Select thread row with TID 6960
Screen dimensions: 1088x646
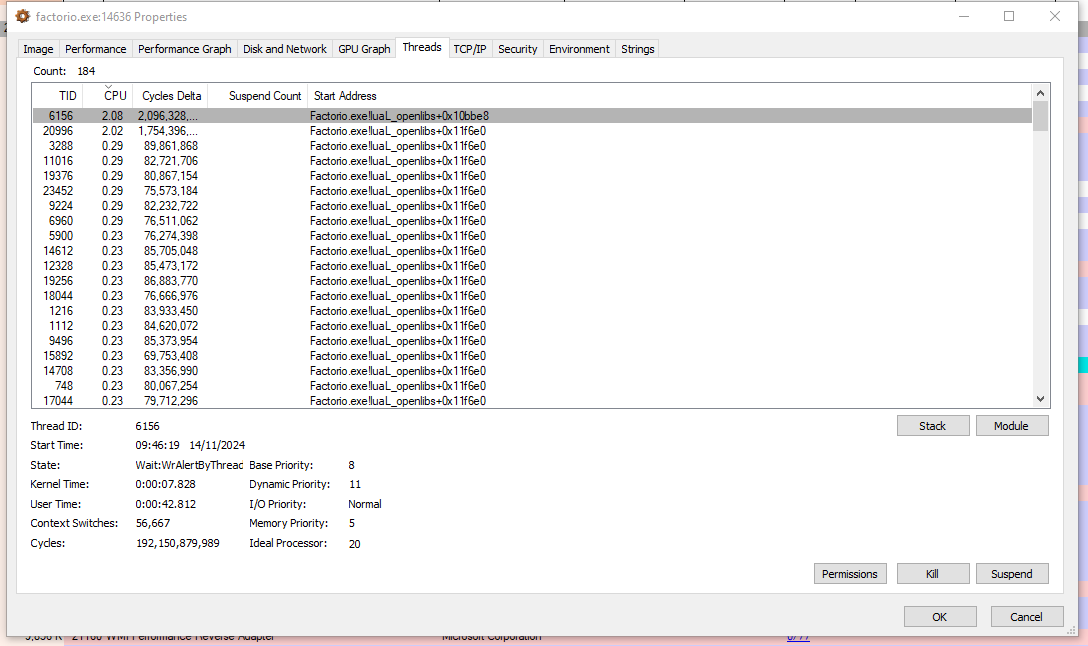click(x=532, y=221)
